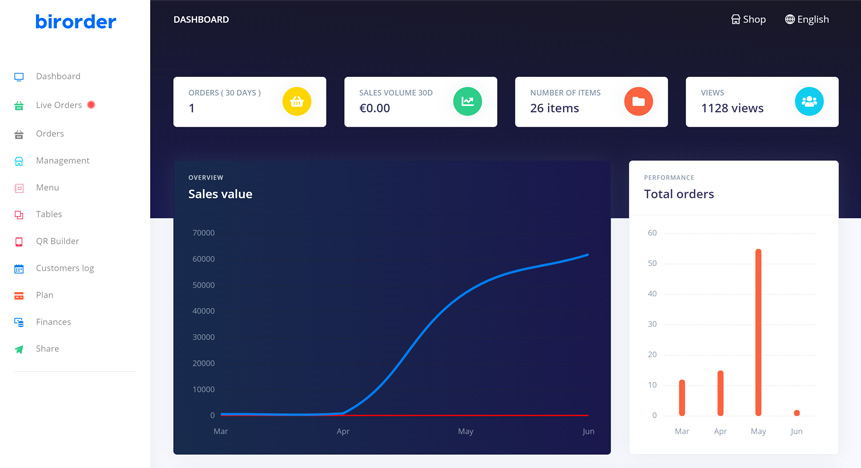Click the birorder logo

76,21
